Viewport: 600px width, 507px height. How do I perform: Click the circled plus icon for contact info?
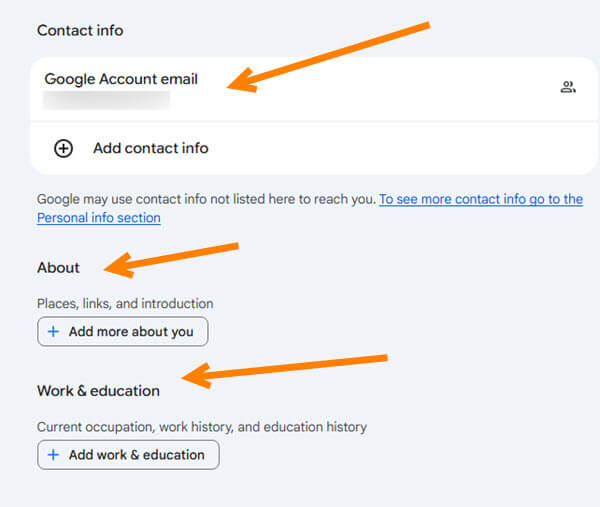[63, 148]
